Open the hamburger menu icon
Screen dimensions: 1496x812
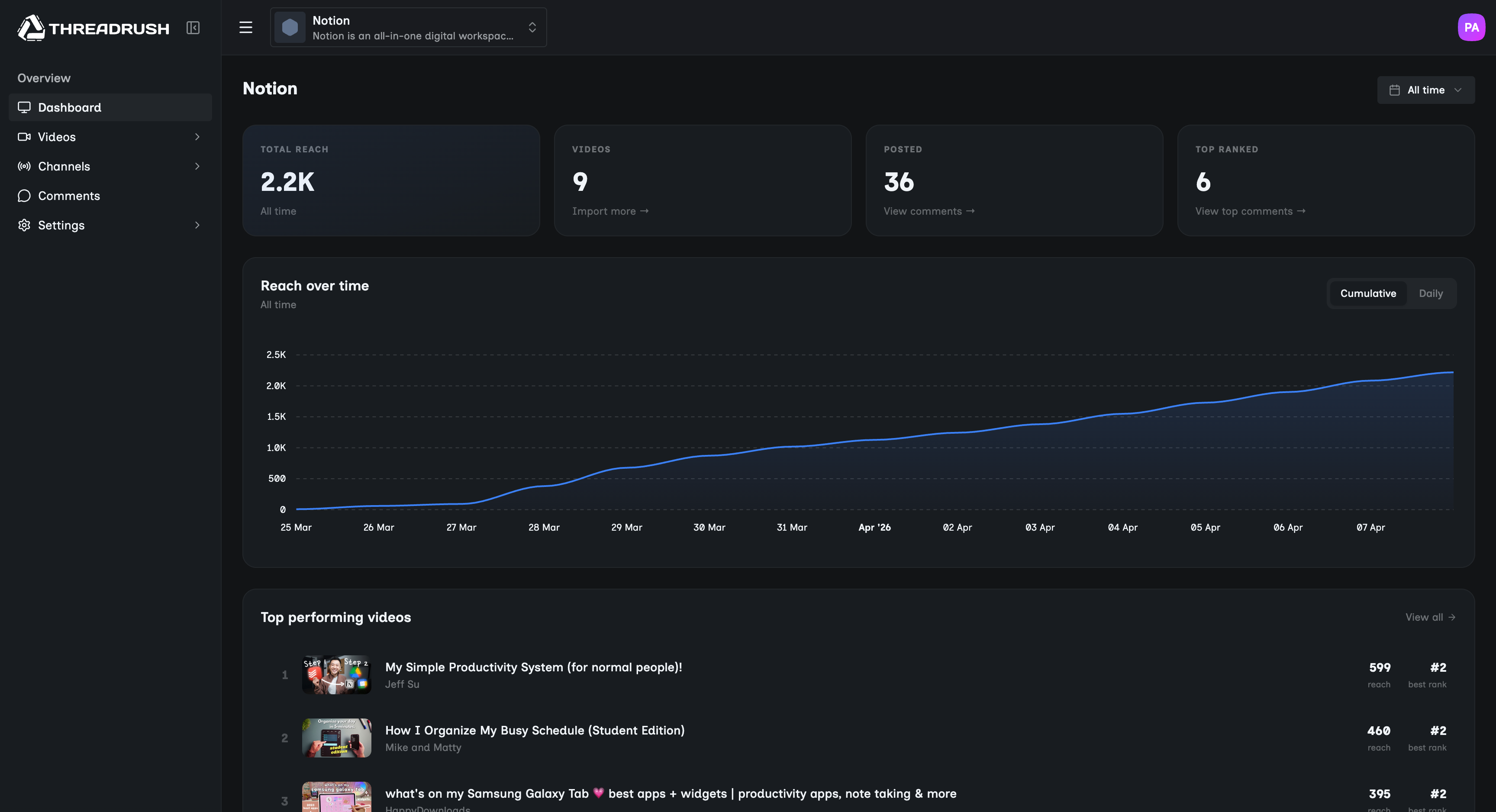pos(246,27)
